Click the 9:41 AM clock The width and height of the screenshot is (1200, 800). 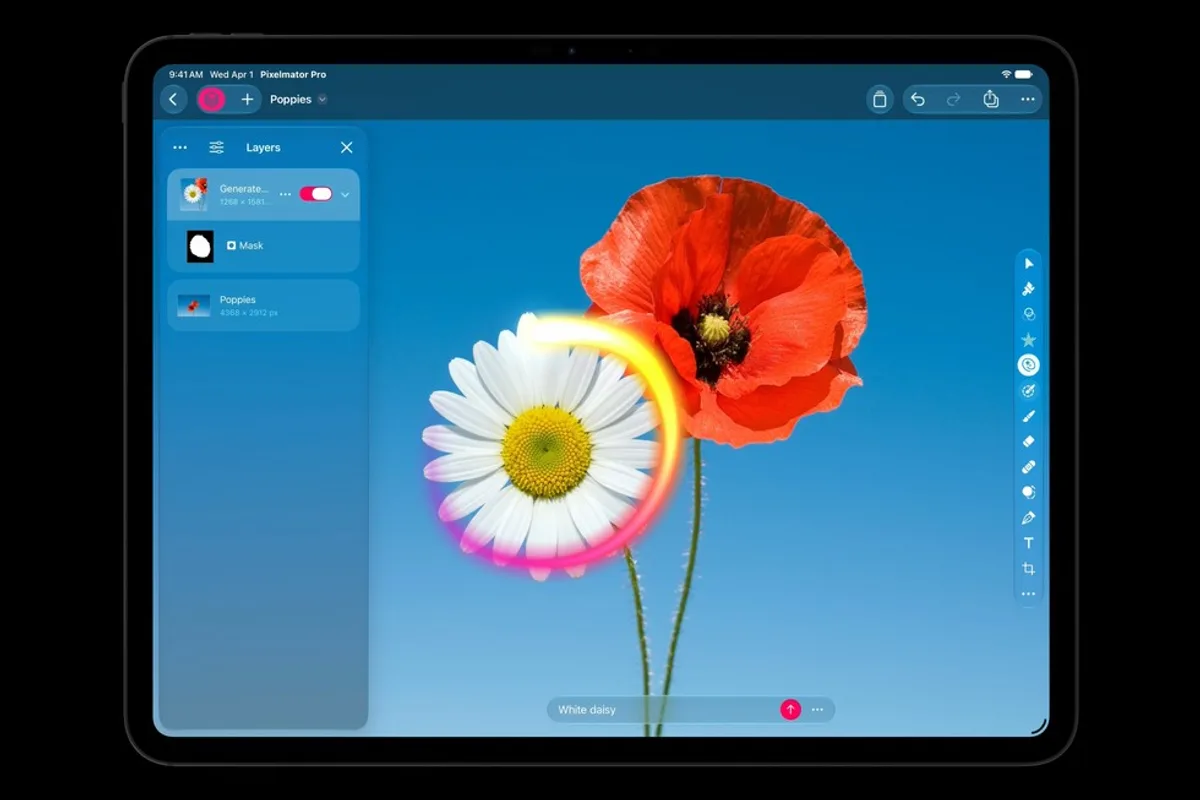(186, 75)
